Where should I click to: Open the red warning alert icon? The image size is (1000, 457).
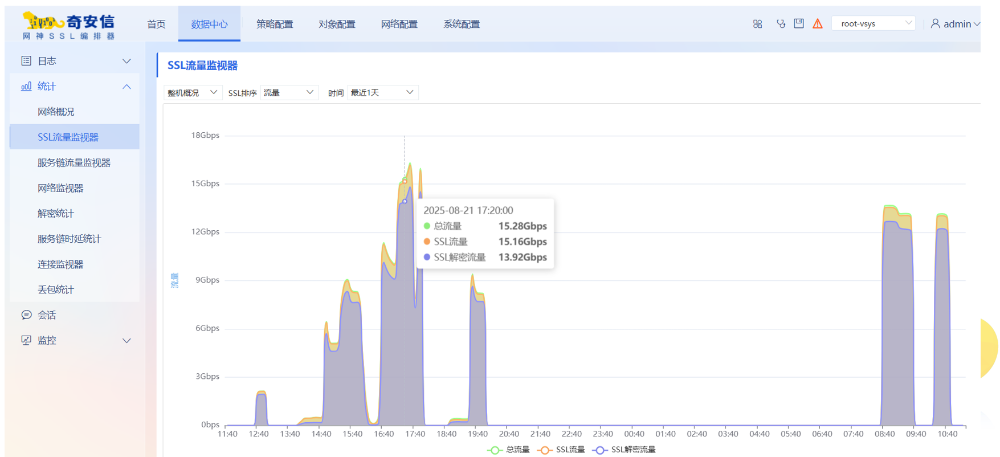point(818,24)
